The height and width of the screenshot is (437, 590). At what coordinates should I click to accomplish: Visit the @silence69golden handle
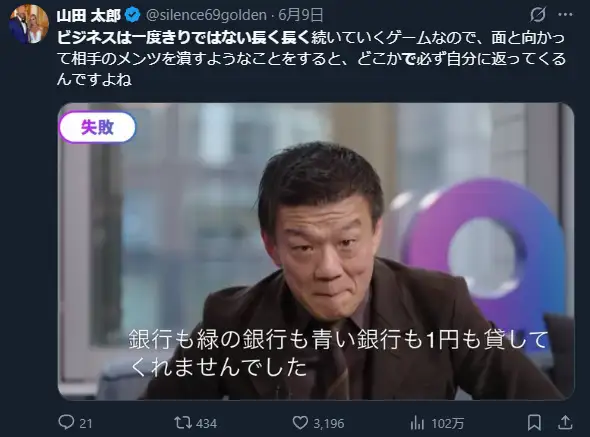[206, 15]
